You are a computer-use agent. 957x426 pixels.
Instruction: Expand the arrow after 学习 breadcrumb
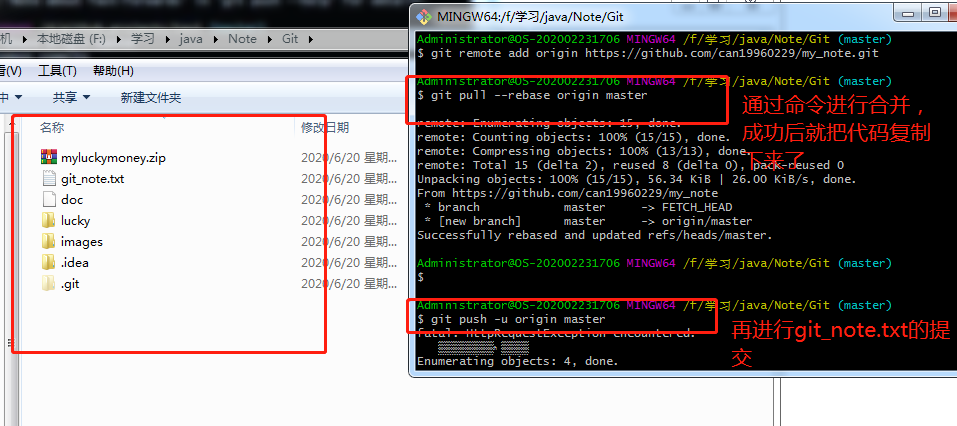pos(167,40)
